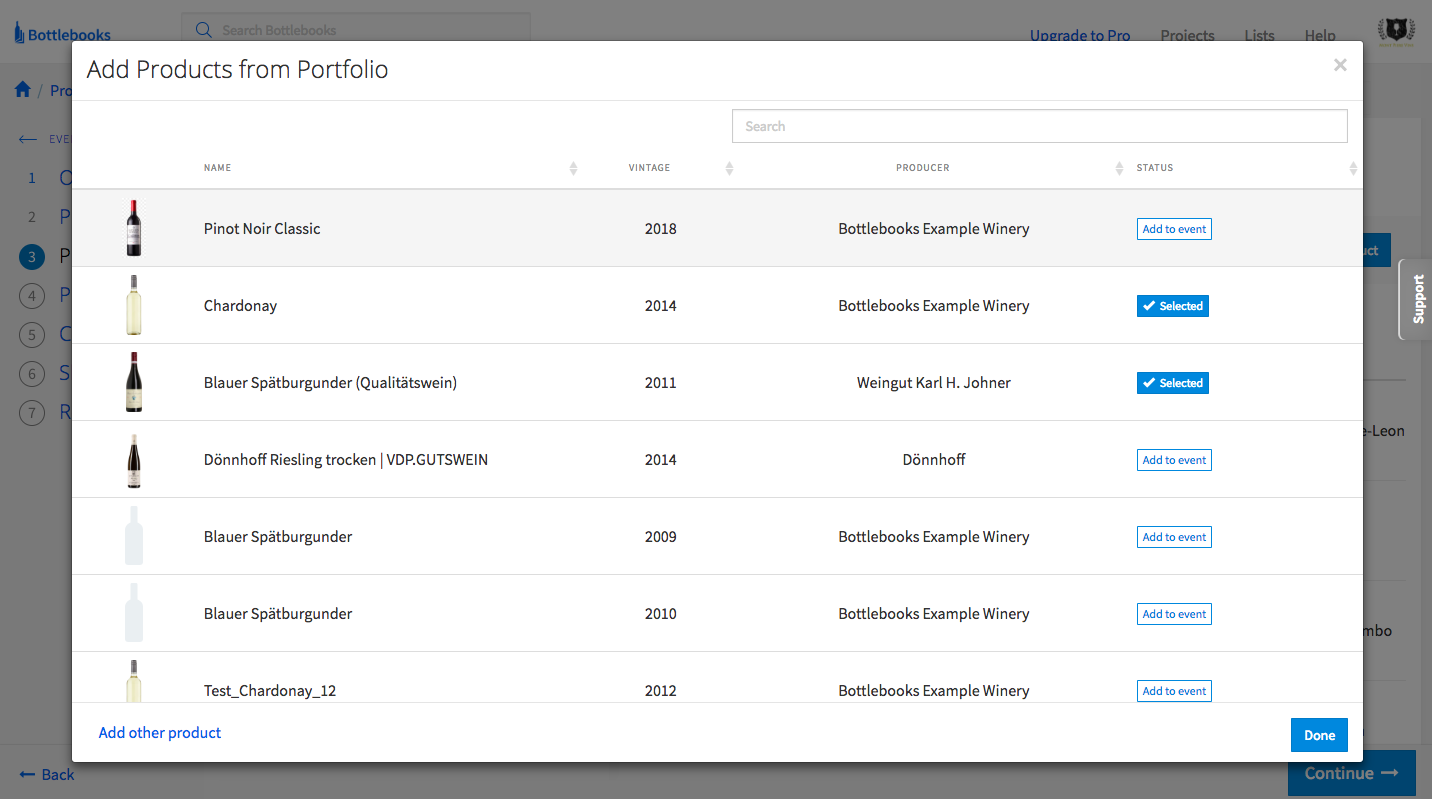Click Test_Chardonay_12 product name
The width and height of the screenshot is (1432, 799).
pos(270,691)
